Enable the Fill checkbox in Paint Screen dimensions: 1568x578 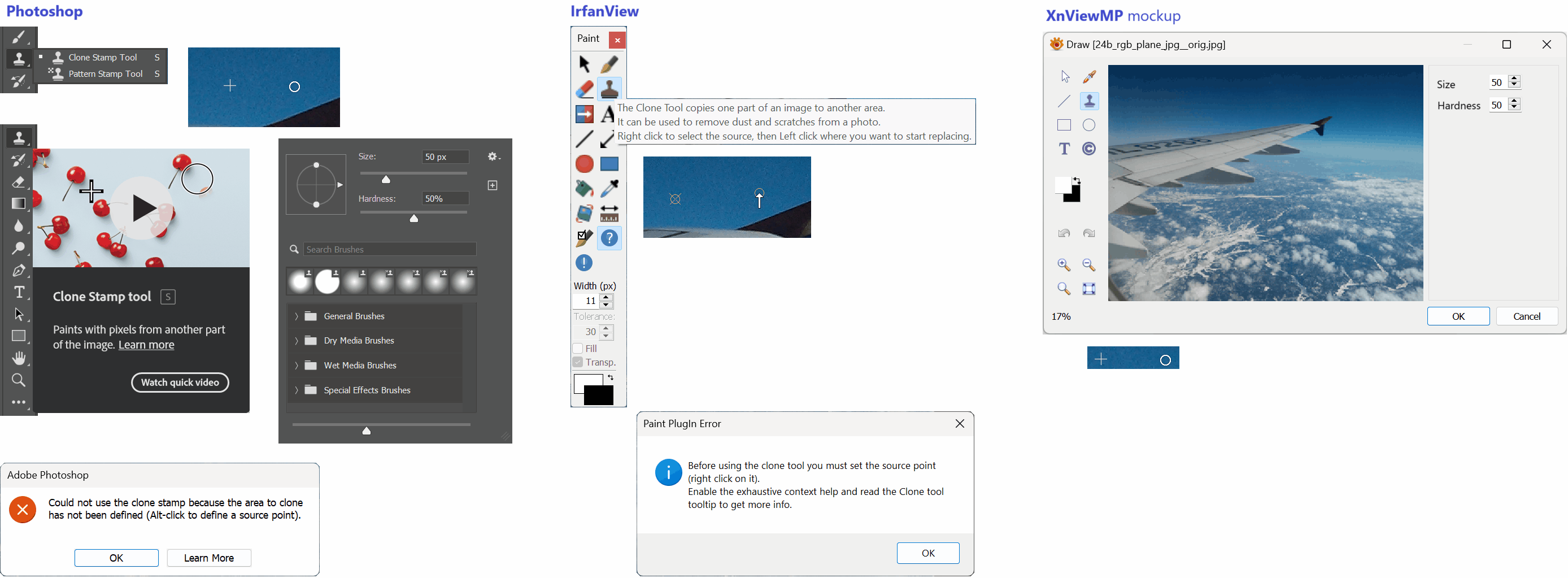click(578, 349)
